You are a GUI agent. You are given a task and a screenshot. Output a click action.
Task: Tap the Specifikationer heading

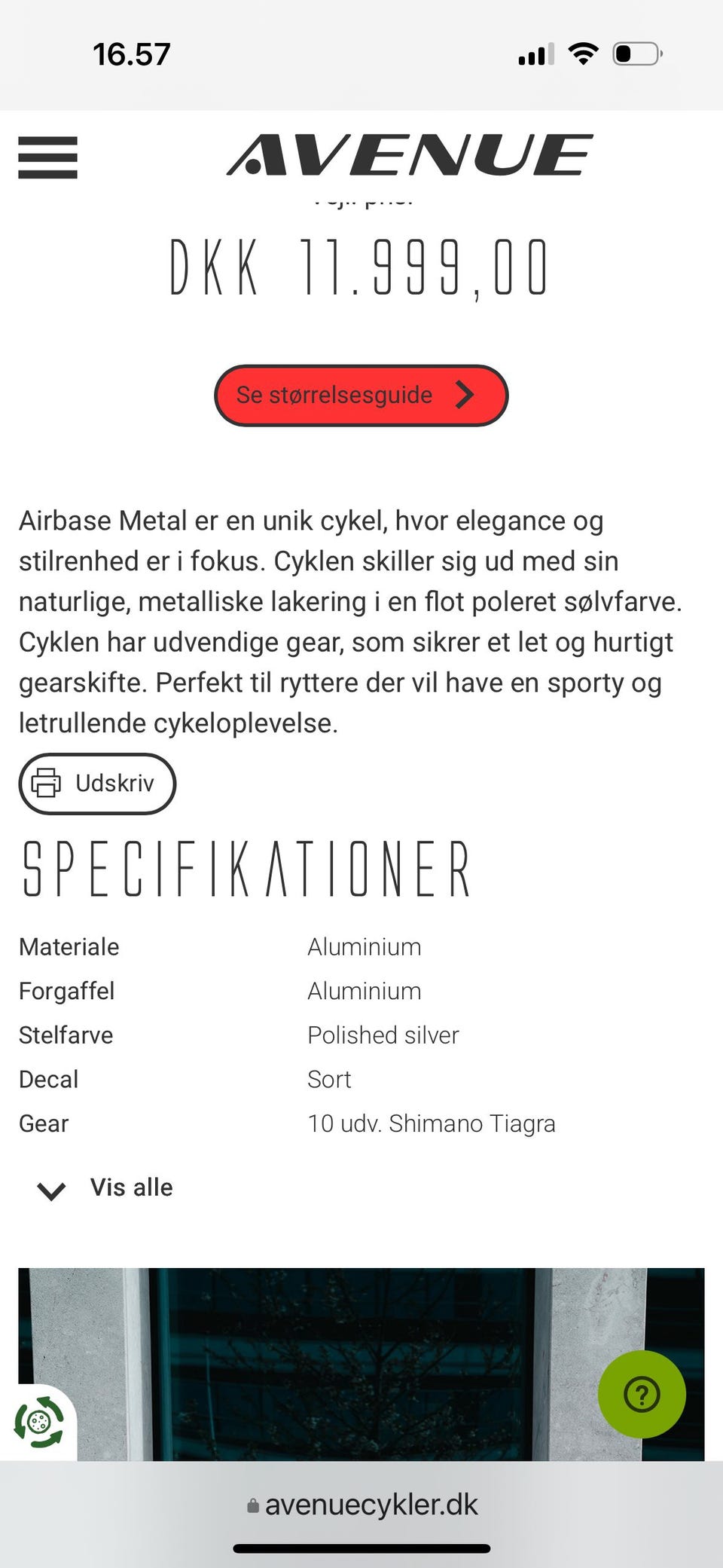pos(246,870)
